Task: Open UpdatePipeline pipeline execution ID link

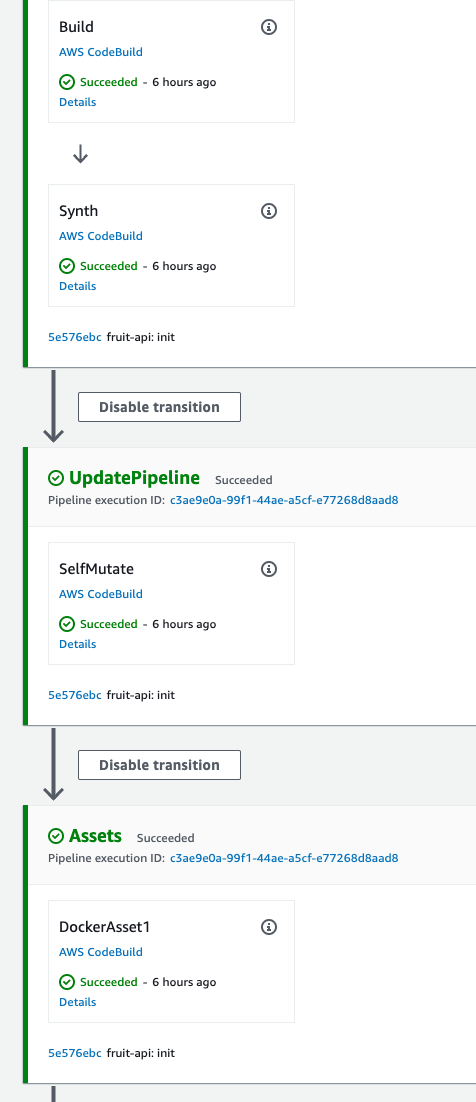Action: pos(284,500)
